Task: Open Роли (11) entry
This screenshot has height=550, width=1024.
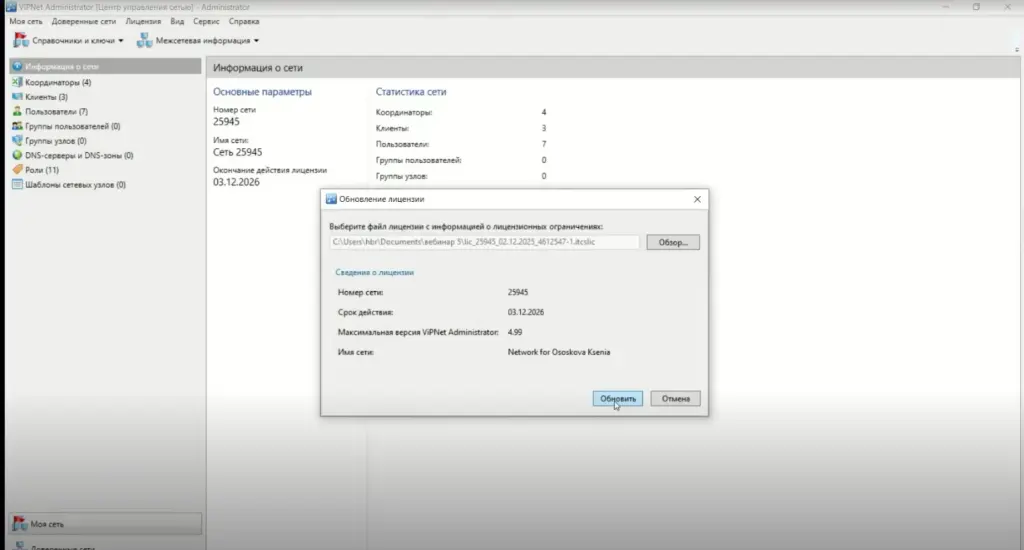Action: pos(42,170)
